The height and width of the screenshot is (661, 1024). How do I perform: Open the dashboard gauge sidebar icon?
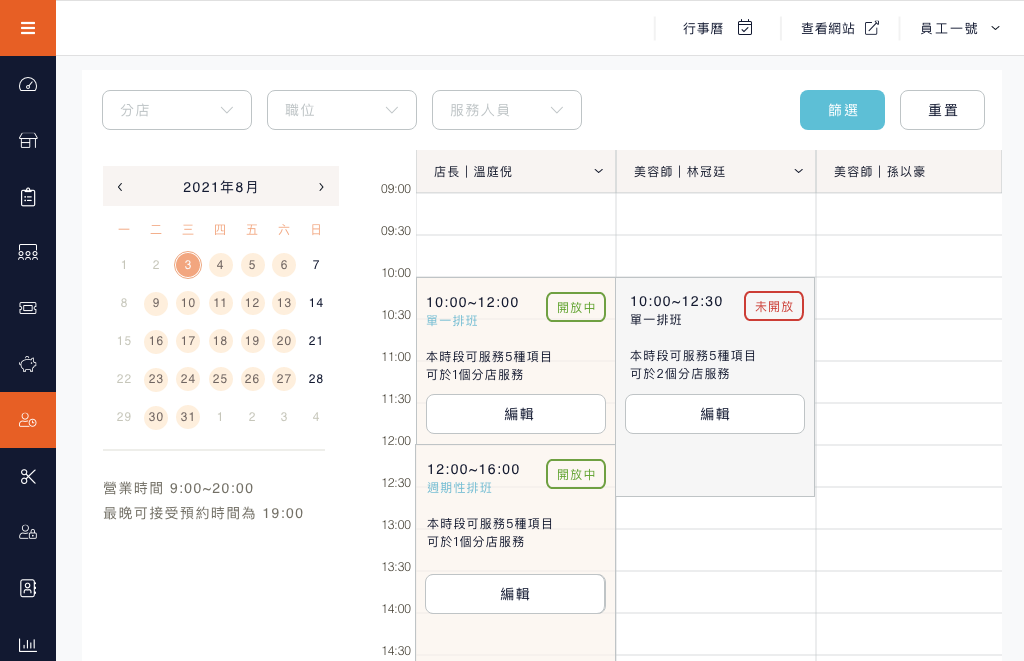pyautogui.click(x=27, y=84)
